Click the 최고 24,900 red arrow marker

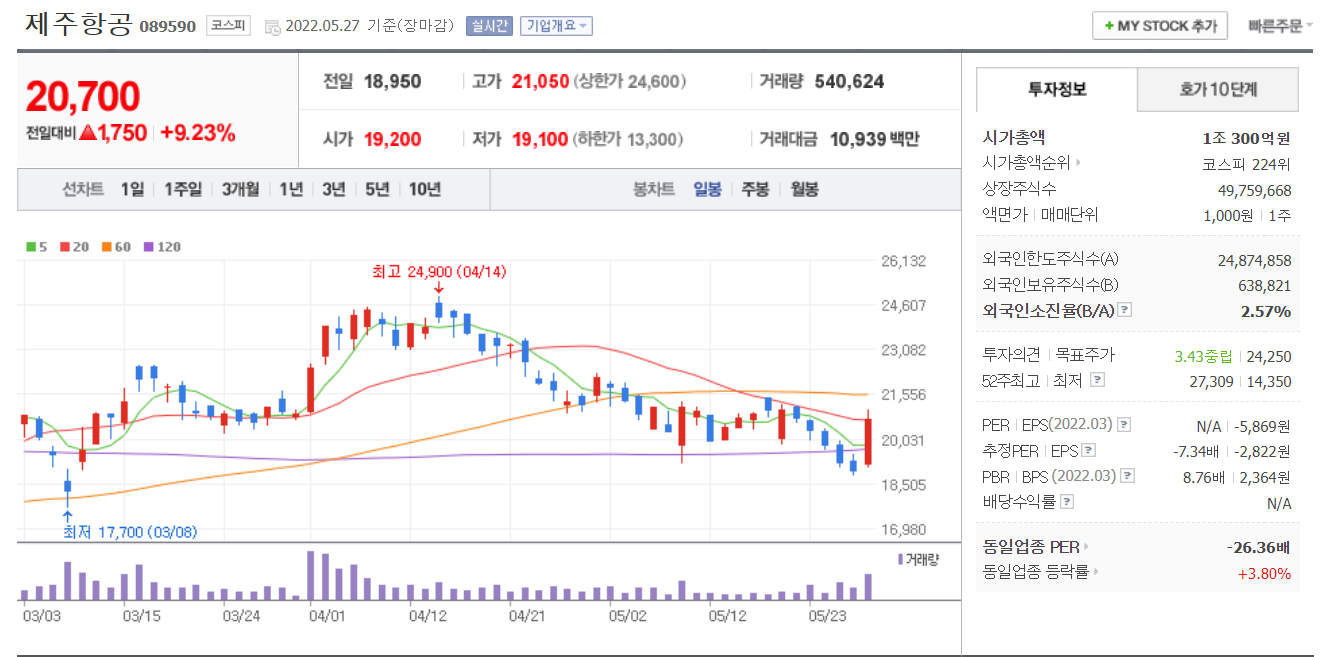click(438, 288)
